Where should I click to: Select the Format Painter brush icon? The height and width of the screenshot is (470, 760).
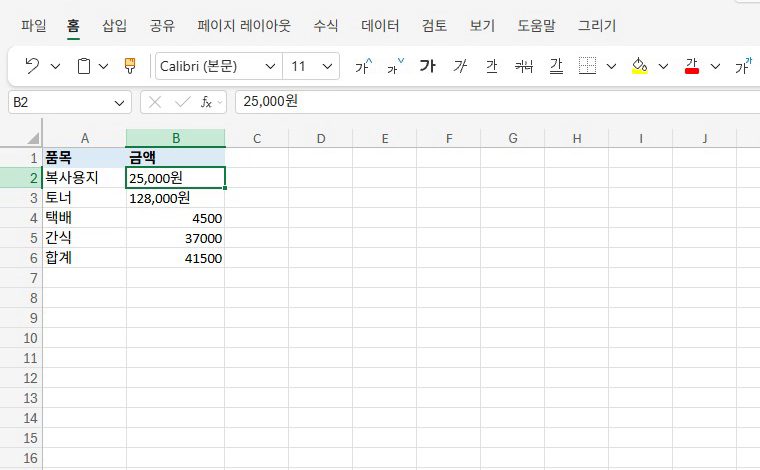(130, 66)
